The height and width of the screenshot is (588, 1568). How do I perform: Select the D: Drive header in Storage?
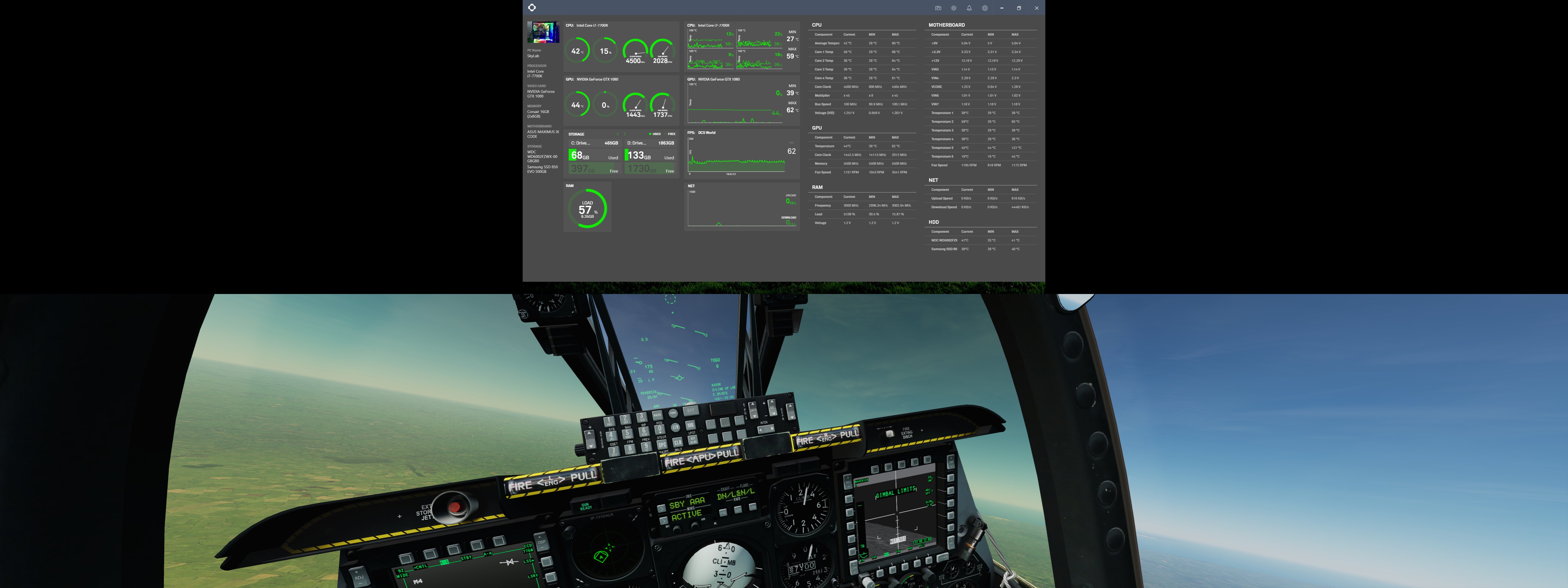tap(651, 143)
